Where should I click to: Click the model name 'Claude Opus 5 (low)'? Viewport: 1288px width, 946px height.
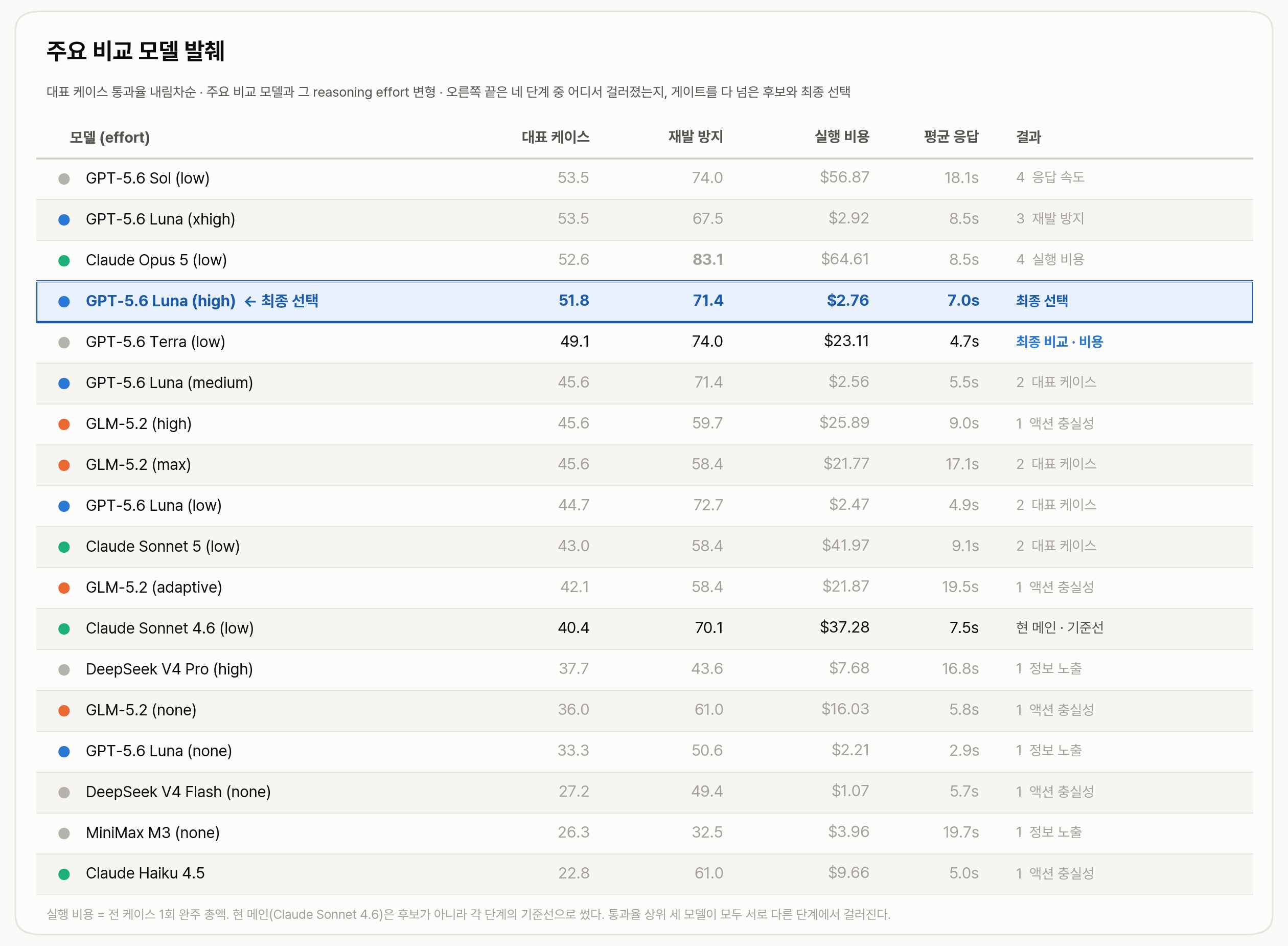pos(156,260)
